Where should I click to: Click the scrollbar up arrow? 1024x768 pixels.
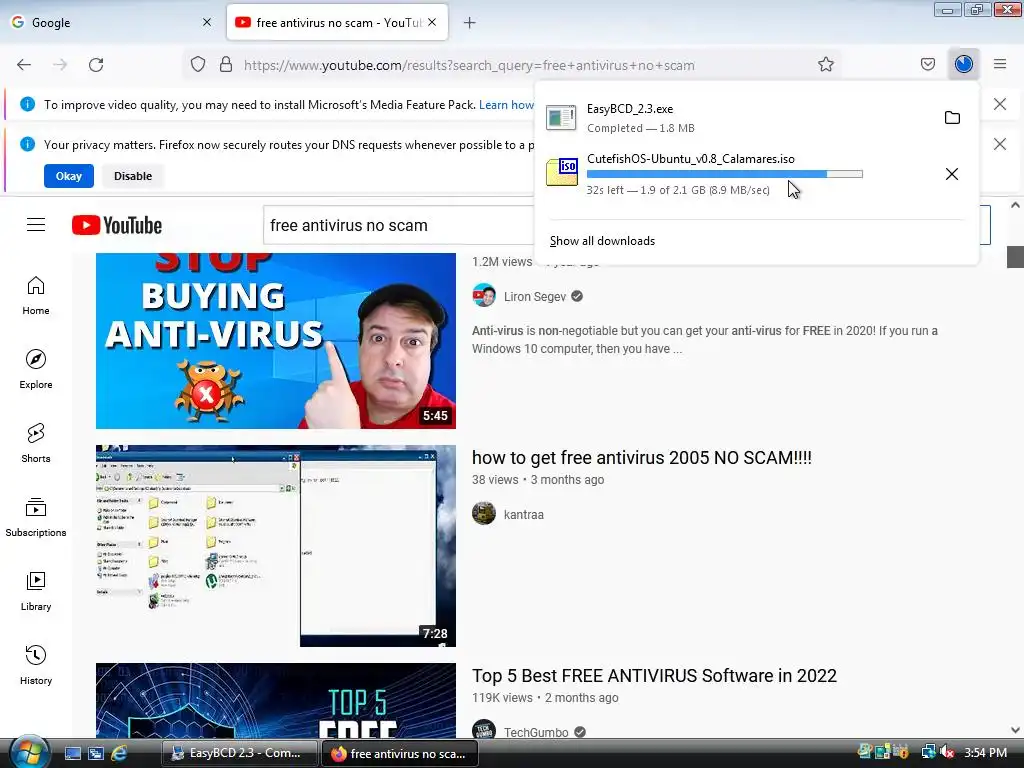click(1015, 205)
